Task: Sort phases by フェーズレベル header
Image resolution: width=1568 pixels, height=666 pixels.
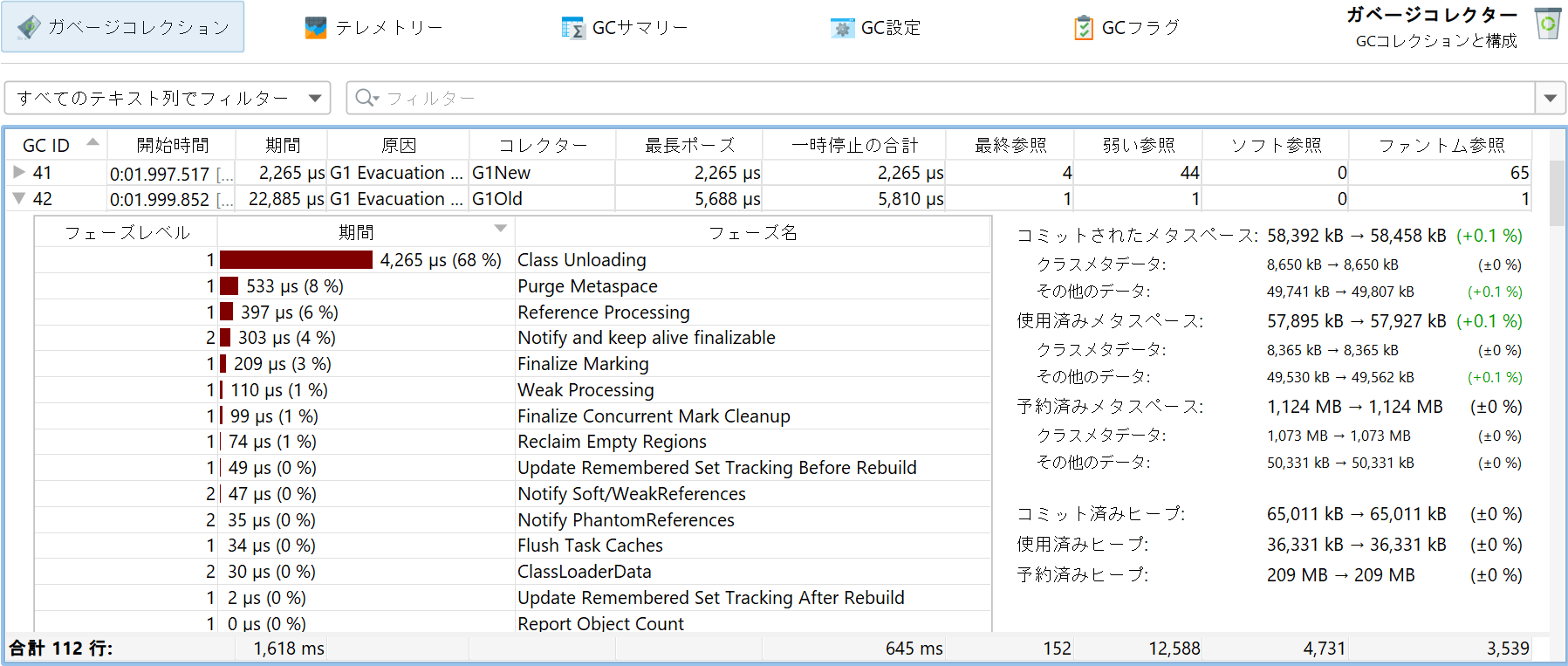Action: click(127, 232)
